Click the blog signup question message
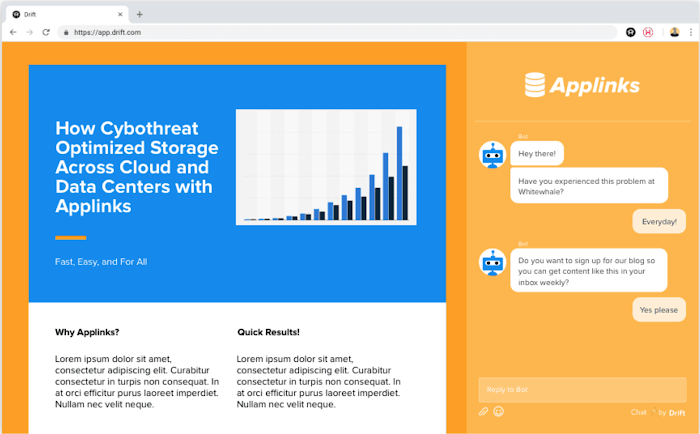The image size is (700, 434). [x=589, y=271]
